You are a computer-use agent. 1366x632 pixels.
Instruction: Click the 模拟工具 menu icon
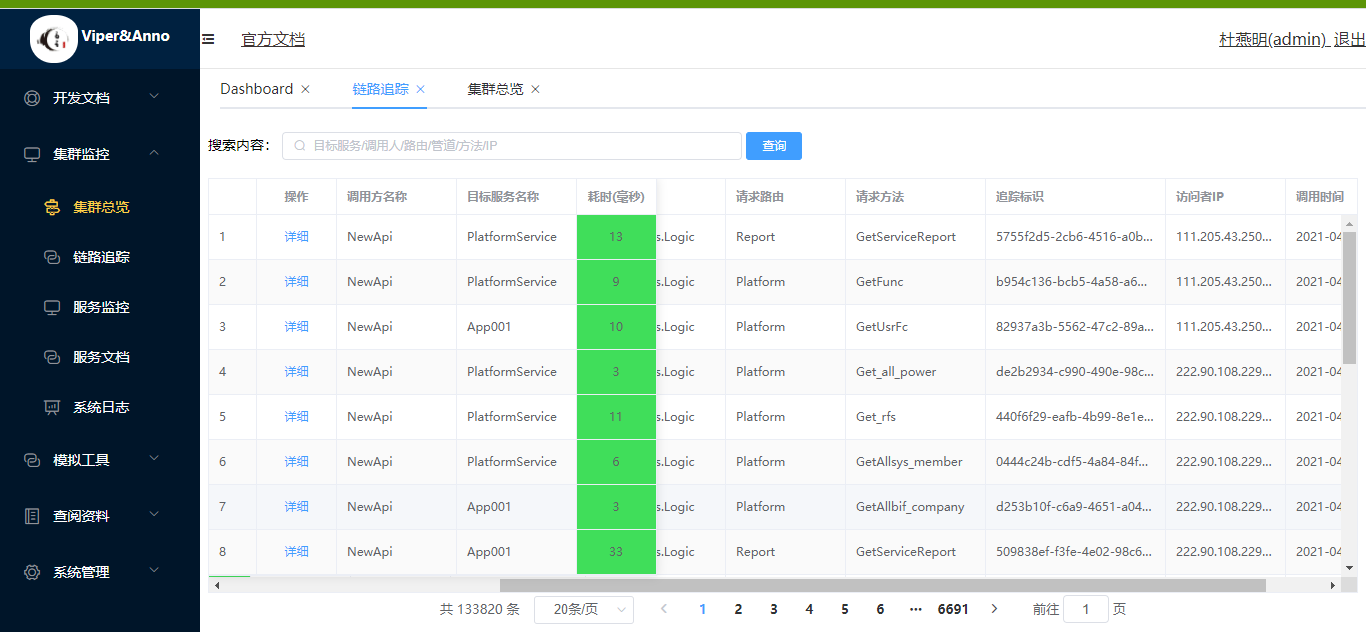point(32,460)
